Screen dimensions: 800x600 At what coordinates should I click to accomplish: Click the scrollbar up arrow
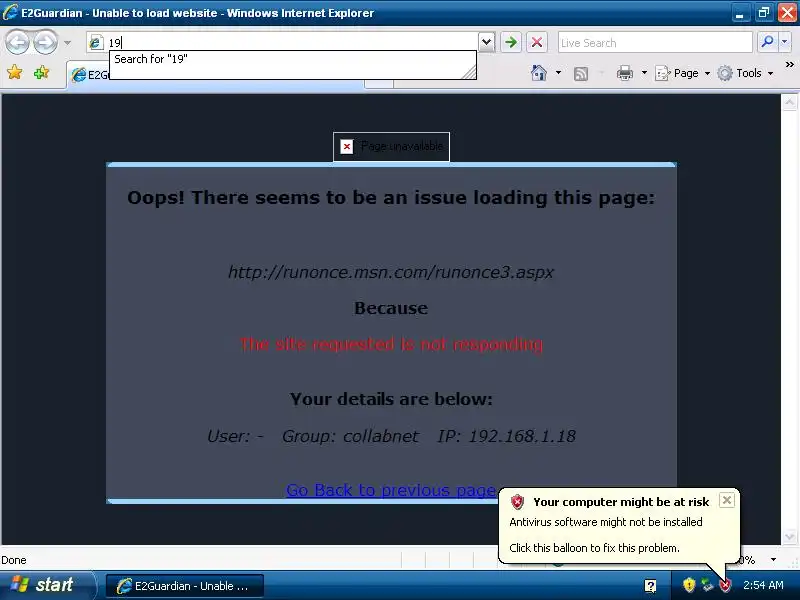point(789,103)
